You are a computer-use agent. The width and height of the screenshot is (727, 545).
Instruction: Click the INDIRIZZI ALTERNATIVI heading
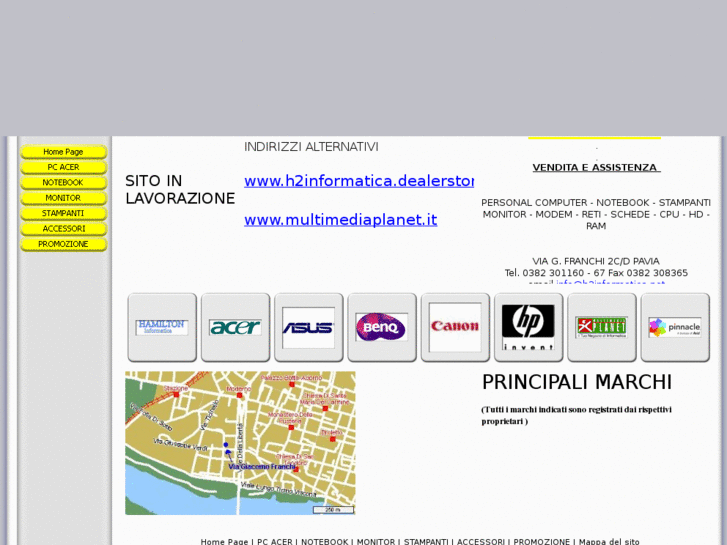click(x=311, y=147)
